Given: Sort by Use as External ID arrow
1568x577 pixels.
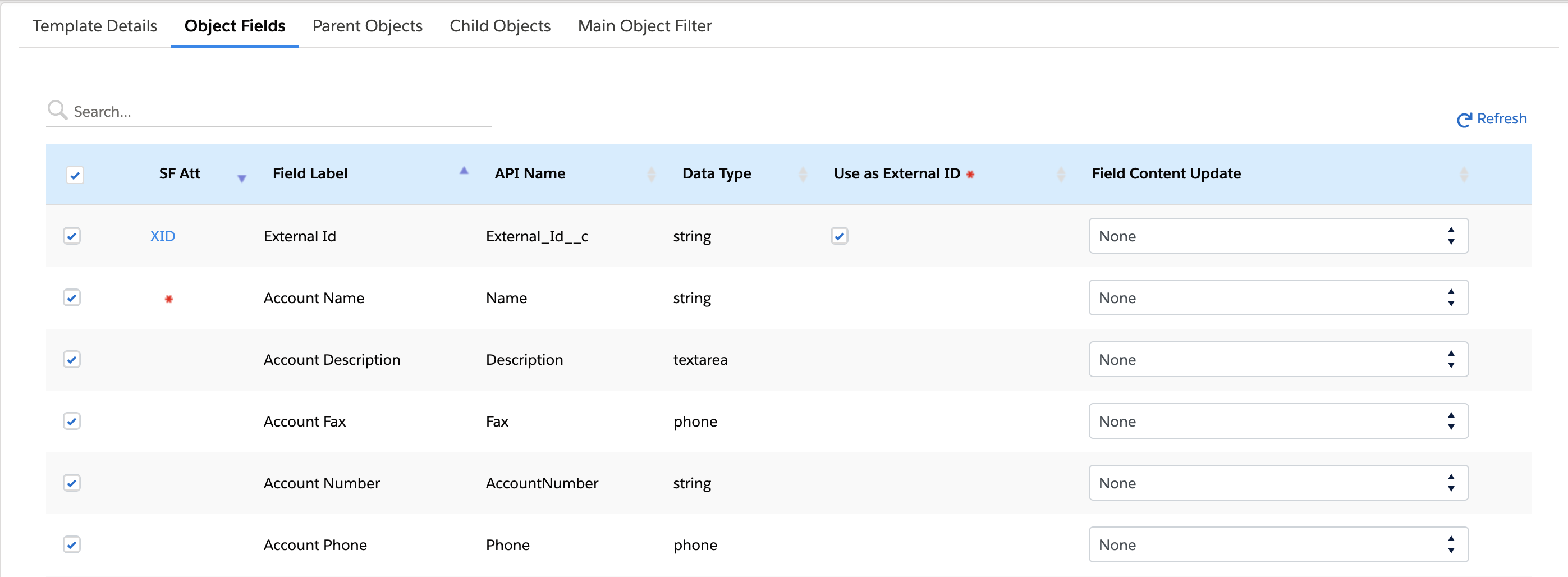Looking at the screenshot, I should click(1061, 175).
